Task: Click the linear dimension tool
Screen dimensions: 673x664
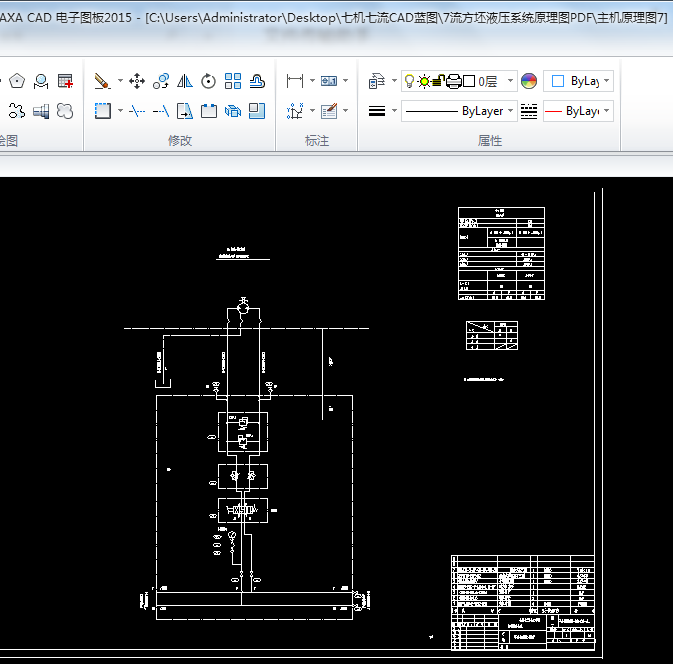Action: 294,81
